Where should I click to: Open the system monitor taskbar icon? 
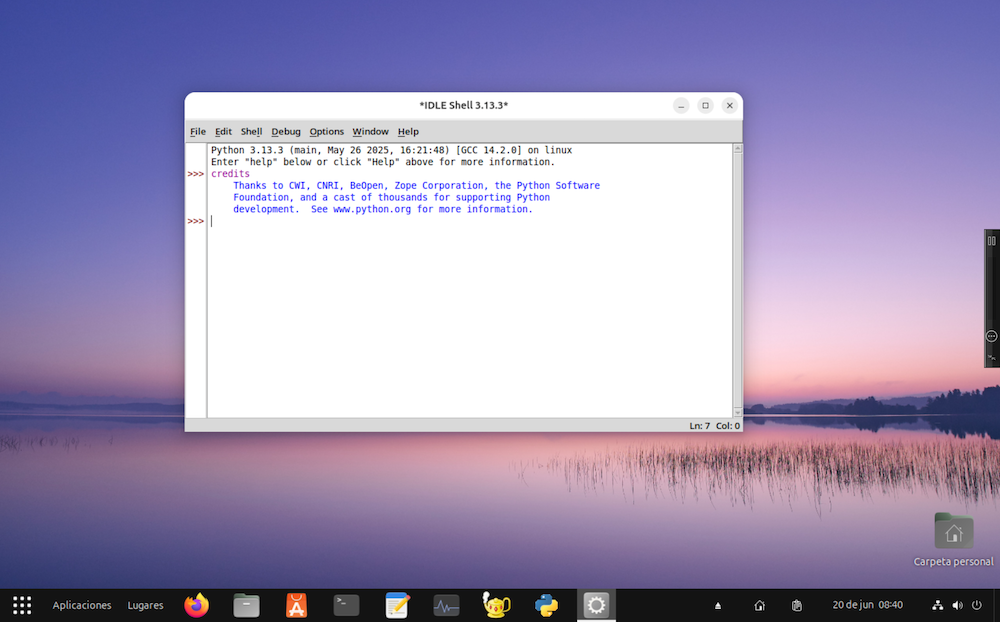pyautogui.click(x=446, y=605)
